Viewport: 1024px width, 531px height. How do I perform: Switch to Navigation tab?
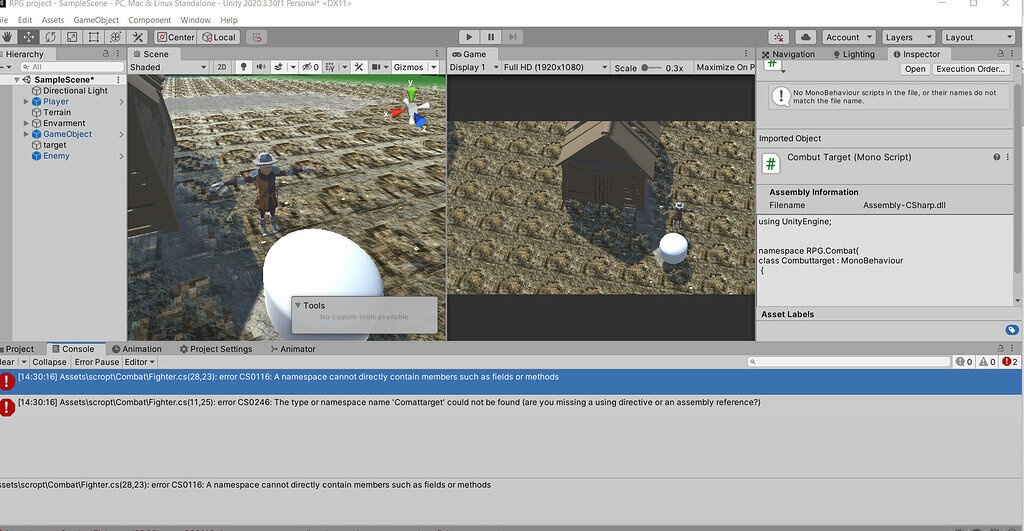pos(788,54)
